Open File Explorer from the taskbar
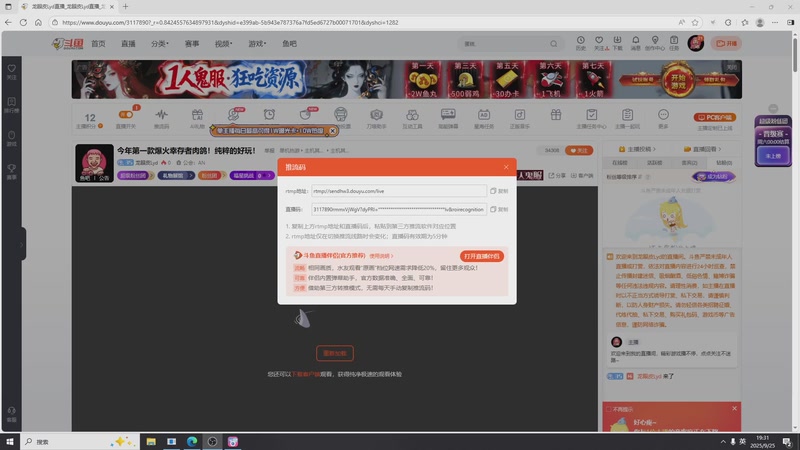The image size is (800, 450). (151, 441)
